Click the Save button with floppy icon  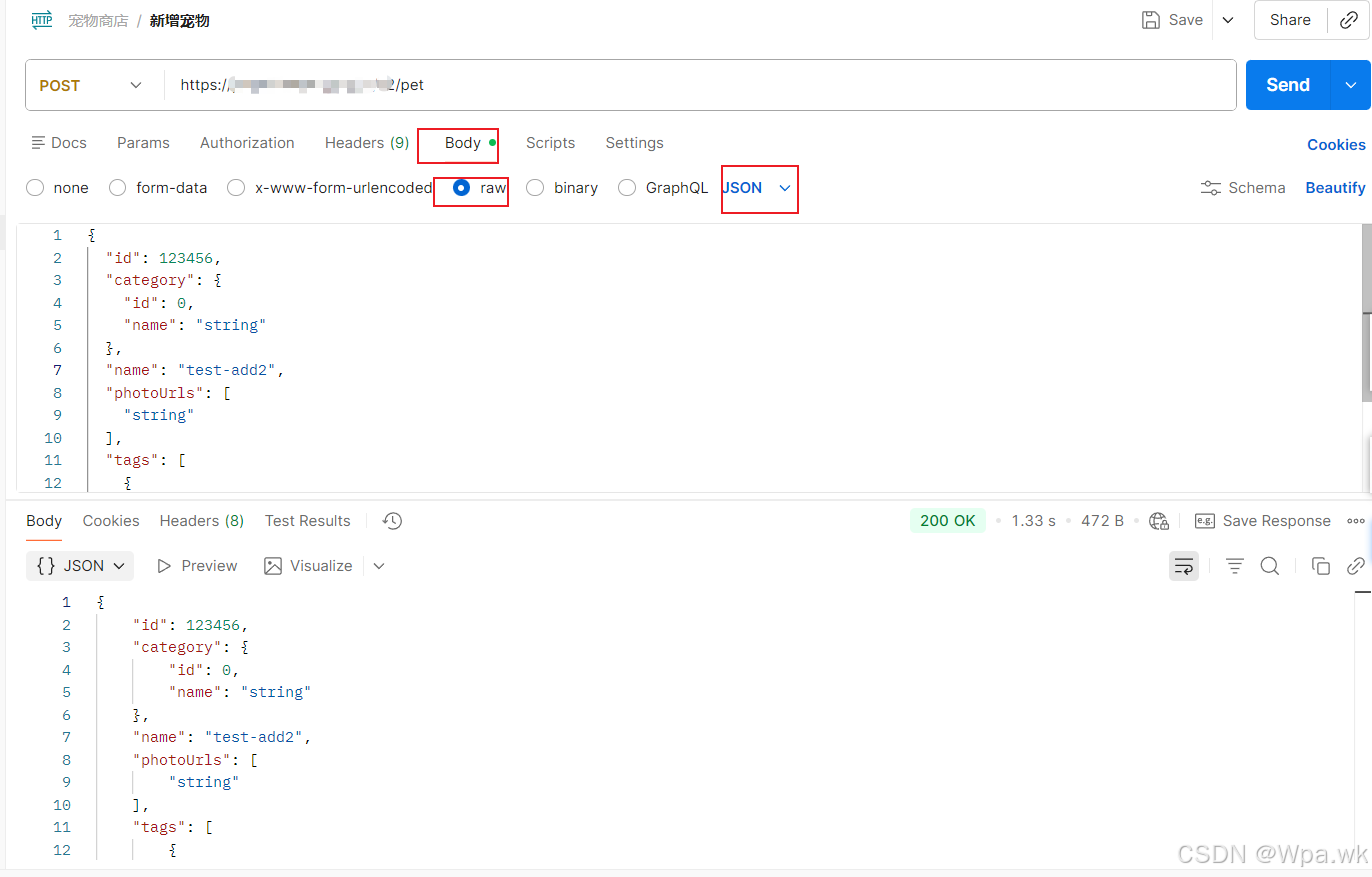coord(1172,20)
